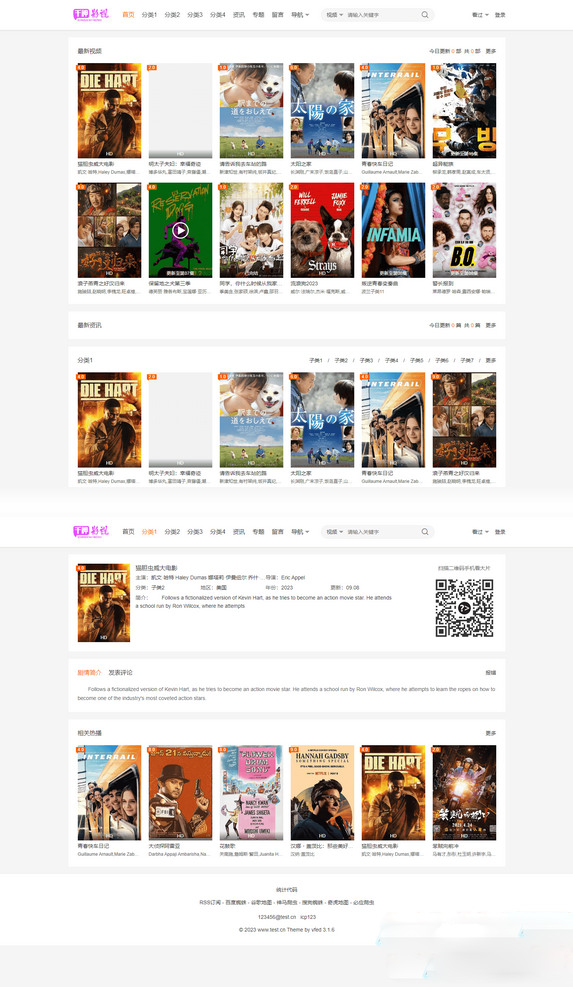Click the search magnifier in the upper homepage header
The height and width of the screenshot is (987, 573).
(x=425, y=14)
